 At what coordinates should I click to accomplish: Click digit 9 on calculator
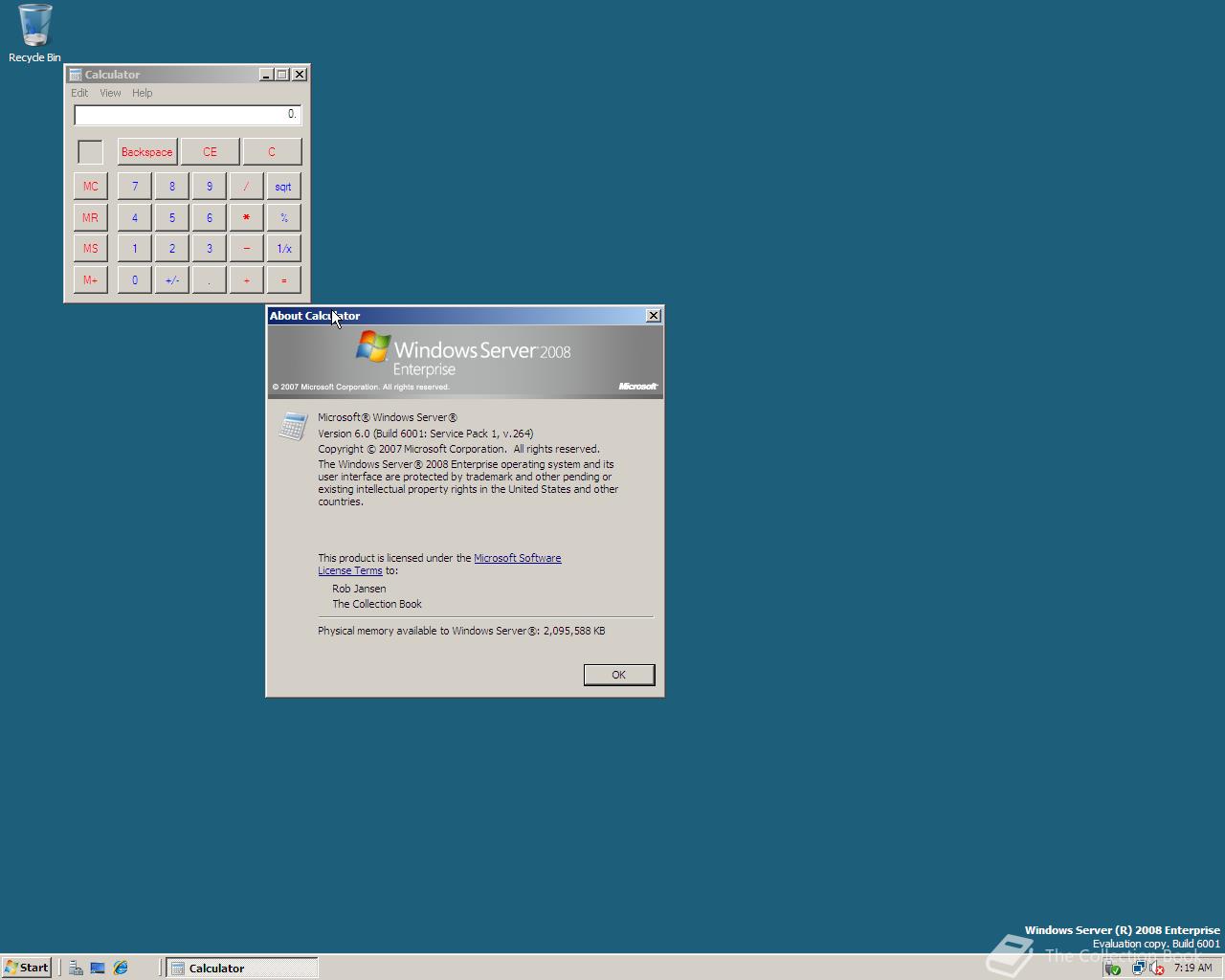(x=210, y=187)
